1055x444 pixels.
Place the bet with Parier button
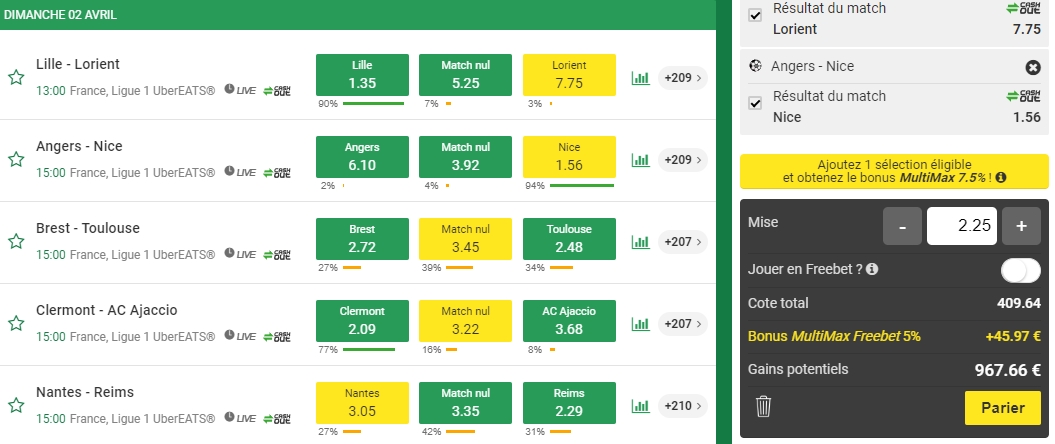[1002, 407]
